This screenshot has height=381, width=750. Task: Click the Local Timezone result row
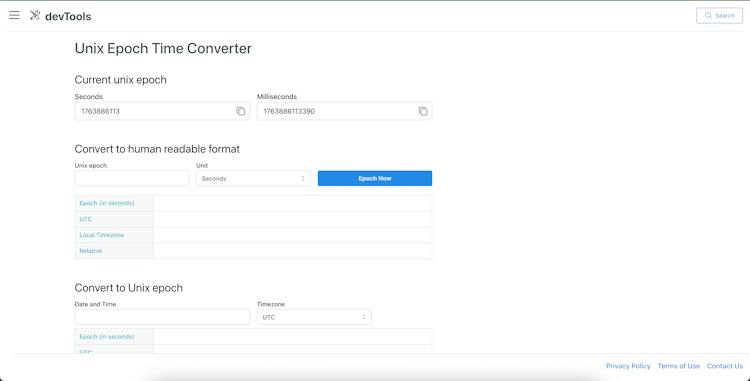coord(254,235)
